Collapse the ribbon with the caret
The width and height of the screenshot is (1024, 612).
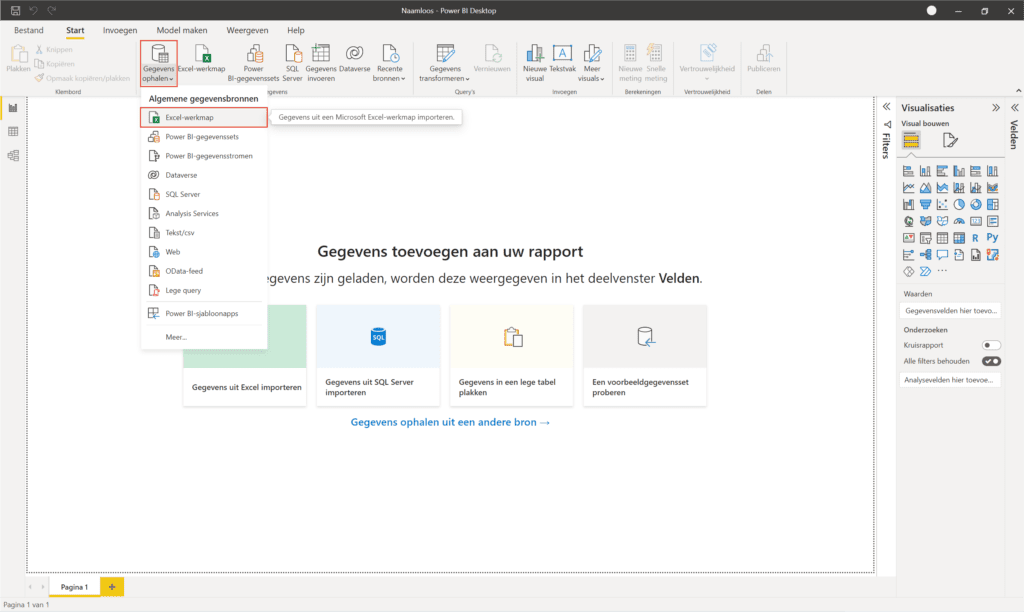(1018, 91)
